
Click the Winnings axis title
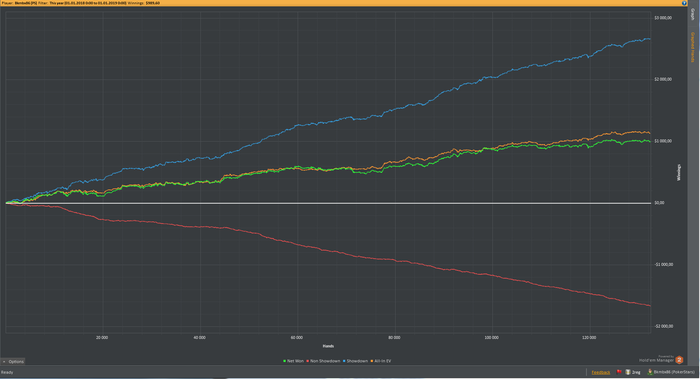pyautogui.click(x=679, y=172)
